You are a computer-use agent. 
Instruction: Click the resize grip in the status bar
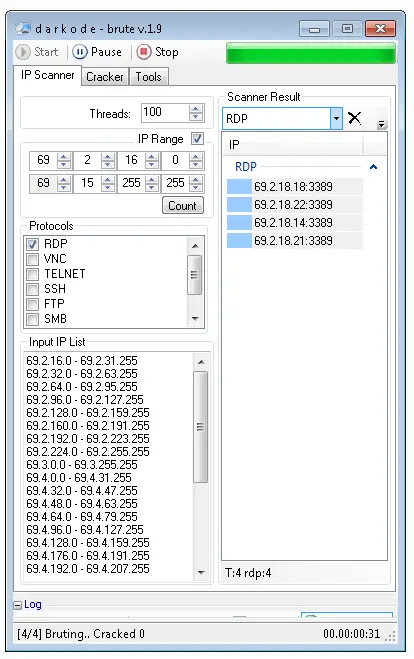(x=390, y=637)
